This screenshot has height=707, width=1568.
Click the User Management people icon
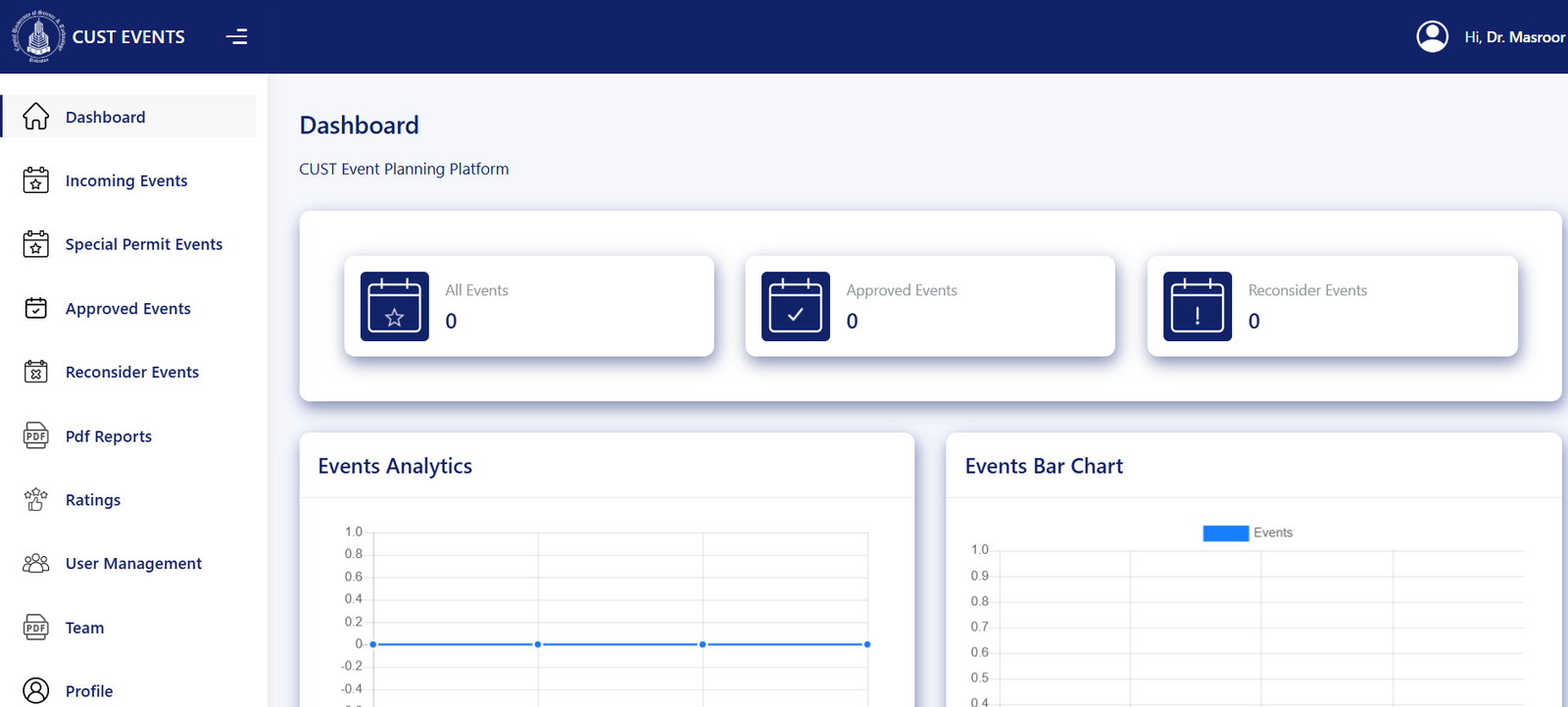(36, 564)
